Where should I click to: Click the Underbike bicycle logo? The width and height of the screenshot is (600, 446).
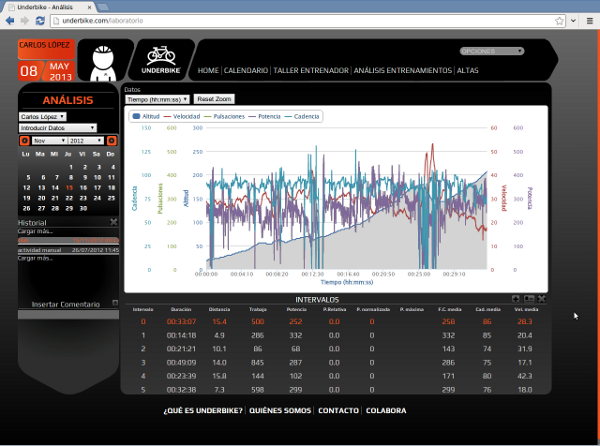161,60
